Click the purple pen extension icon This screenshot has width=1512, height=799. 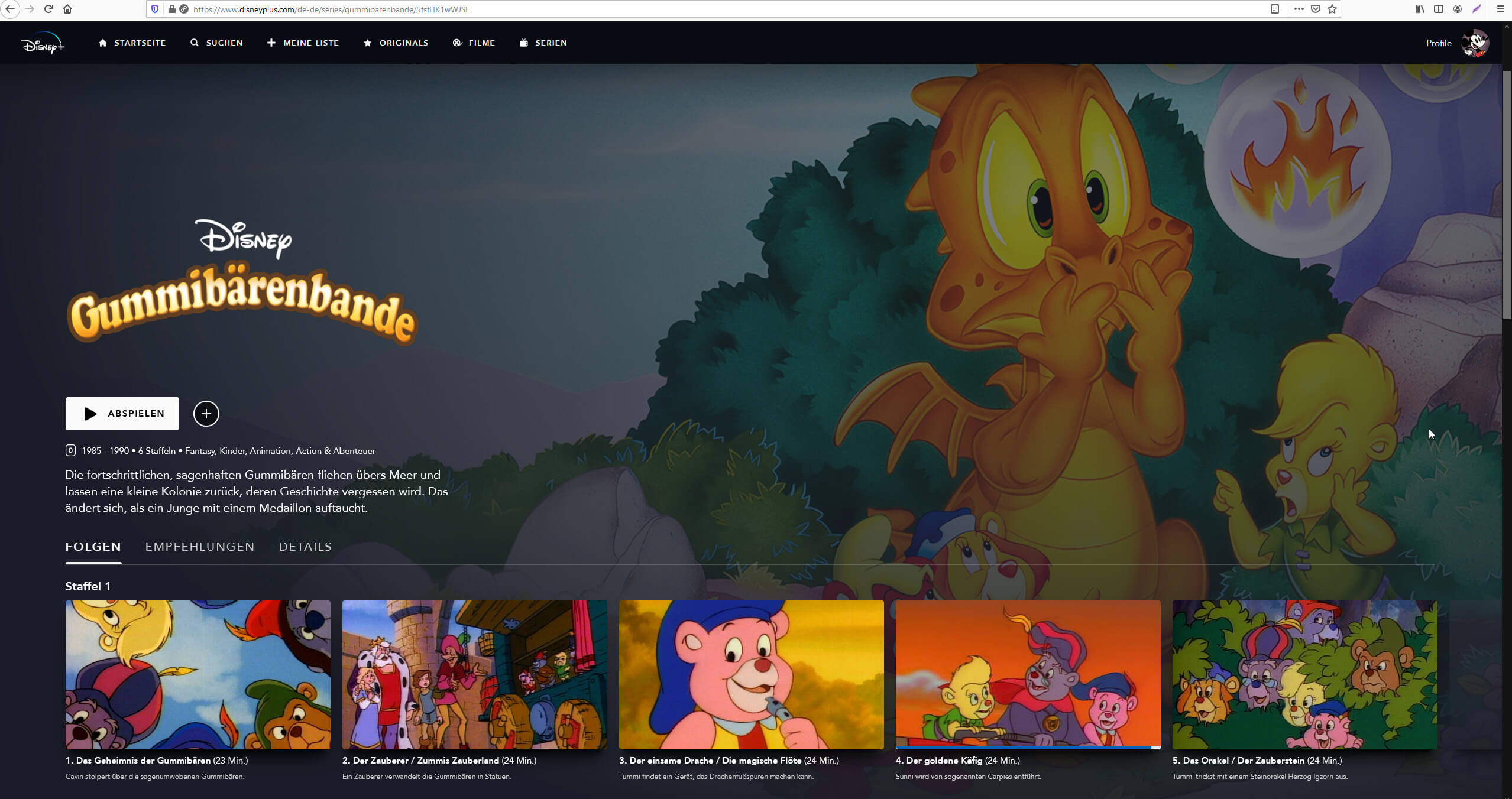point(1477,9)
